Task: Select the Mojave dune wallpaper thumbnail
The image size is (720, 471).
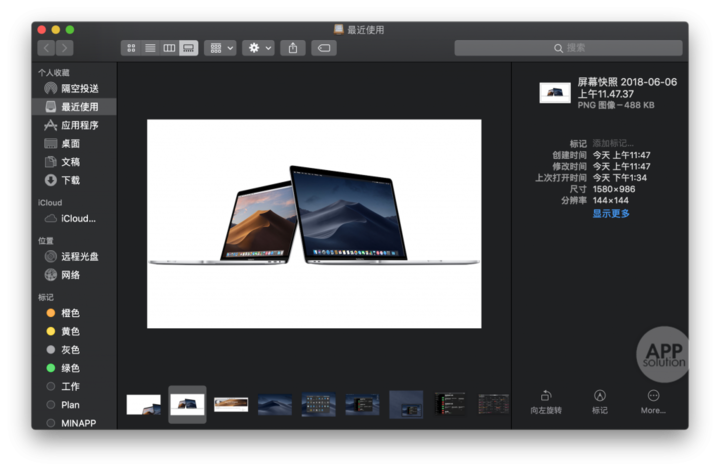Action: click(x=275, y=404)
